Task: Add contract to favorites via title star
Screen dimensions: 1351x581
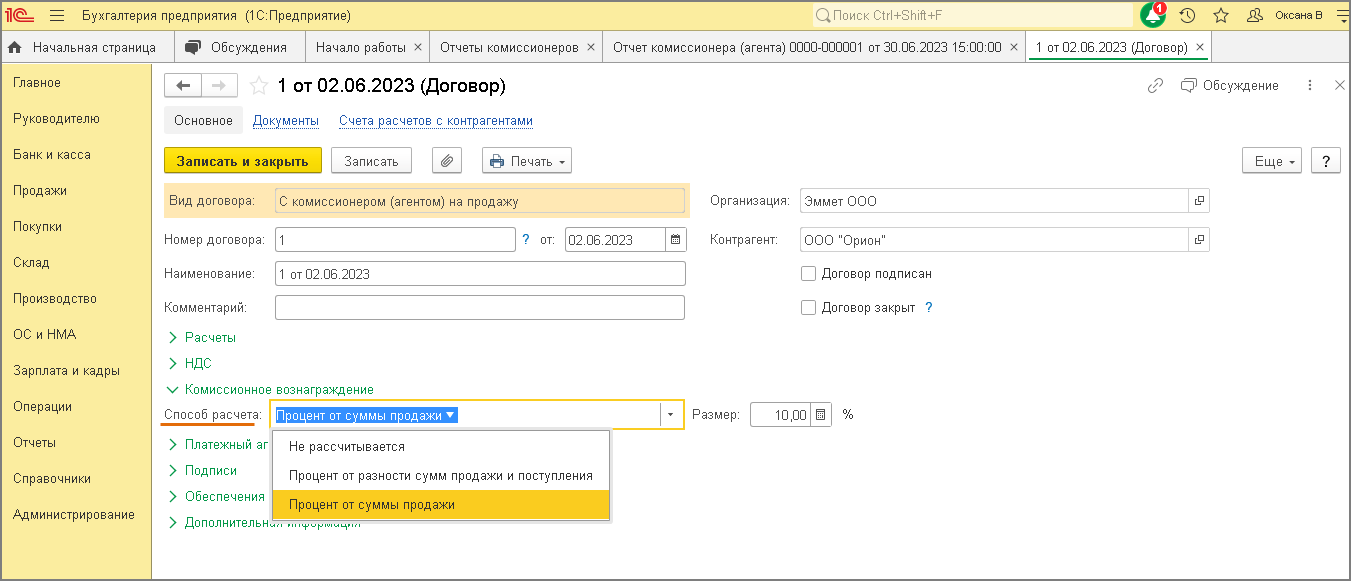Action: pos(259,86)
